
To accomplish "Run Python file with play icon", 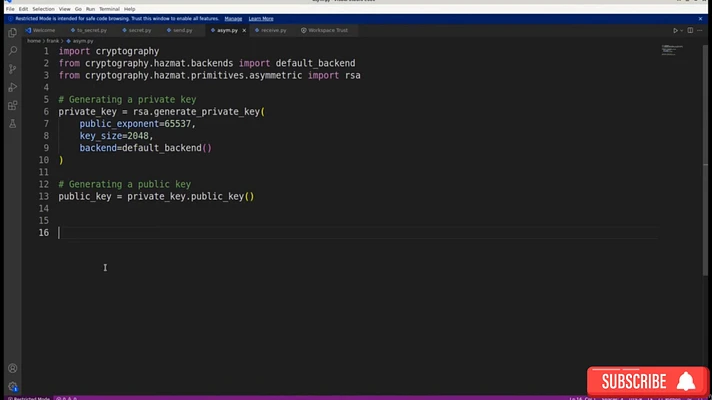I will [675, 30].
